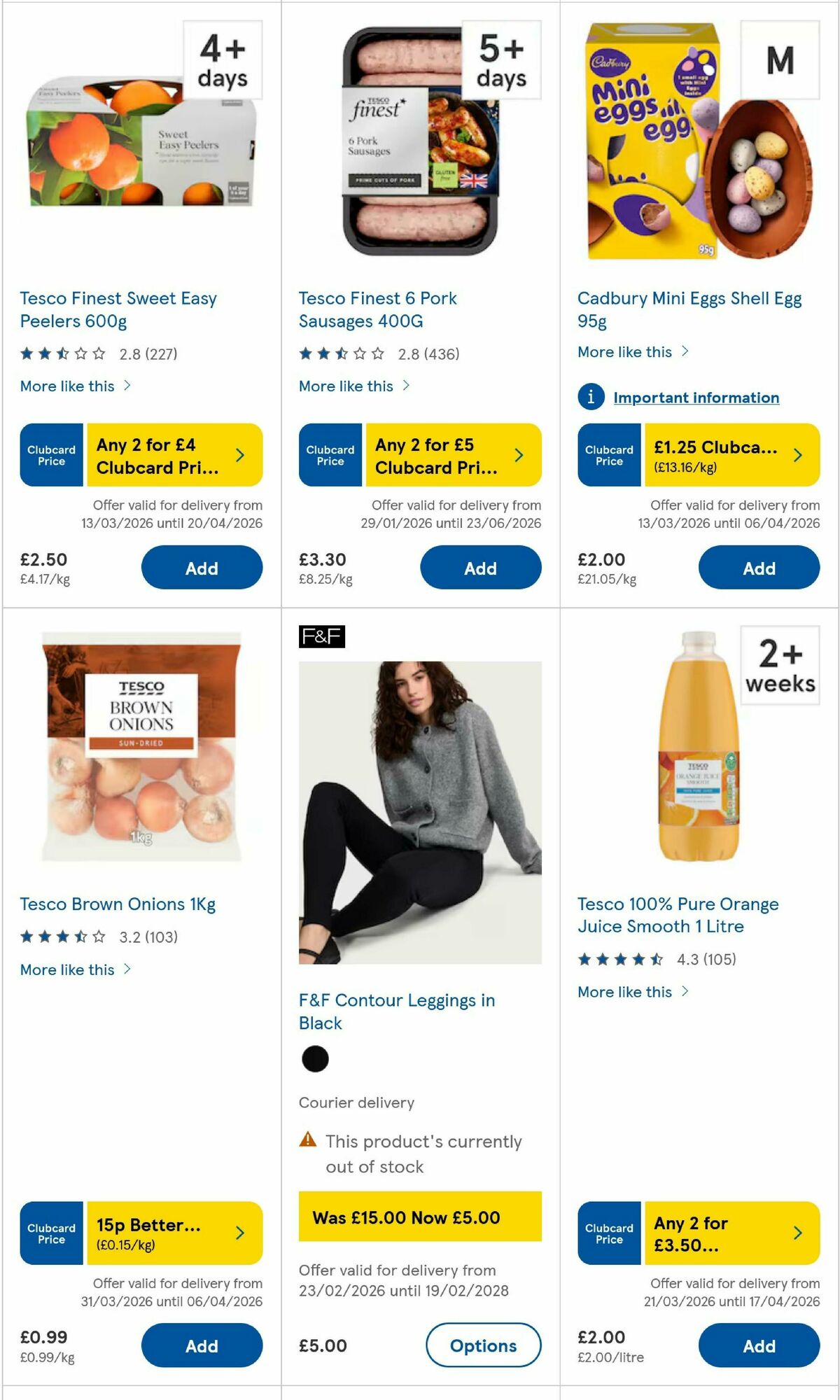
Task: Open the F&F Contour Leggings product page
Action: tap(397, 1011)
